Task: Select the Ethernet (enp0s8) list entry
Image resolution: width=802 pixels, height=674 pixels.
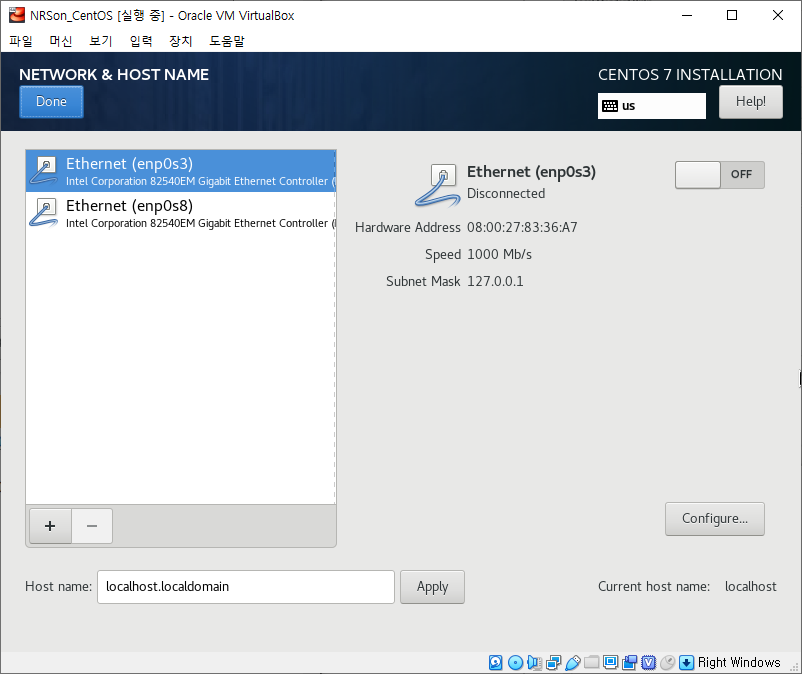Action: click(x=181, y=213)
